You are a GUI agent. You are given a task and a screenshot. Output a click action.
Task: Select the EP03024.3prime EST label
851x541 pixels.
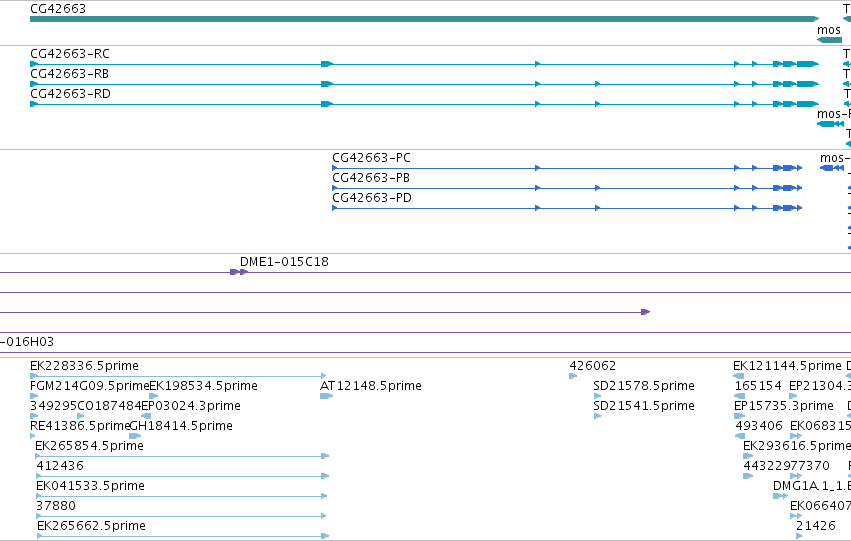tap(191, 406)
